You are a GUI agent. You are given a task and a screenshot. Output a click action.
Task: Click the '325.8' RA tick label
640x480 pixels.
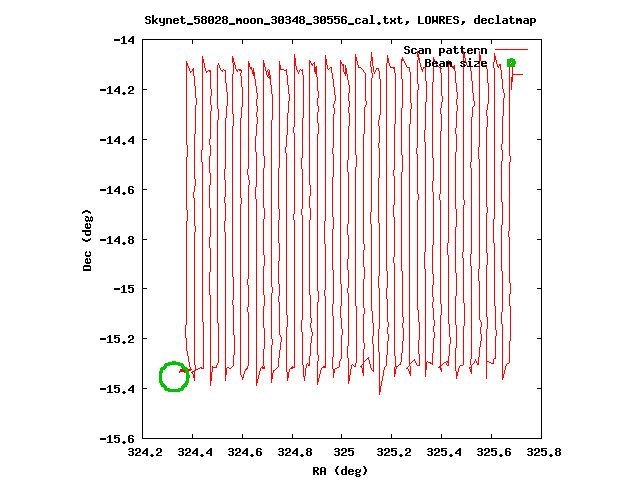[x=544, y=452]
